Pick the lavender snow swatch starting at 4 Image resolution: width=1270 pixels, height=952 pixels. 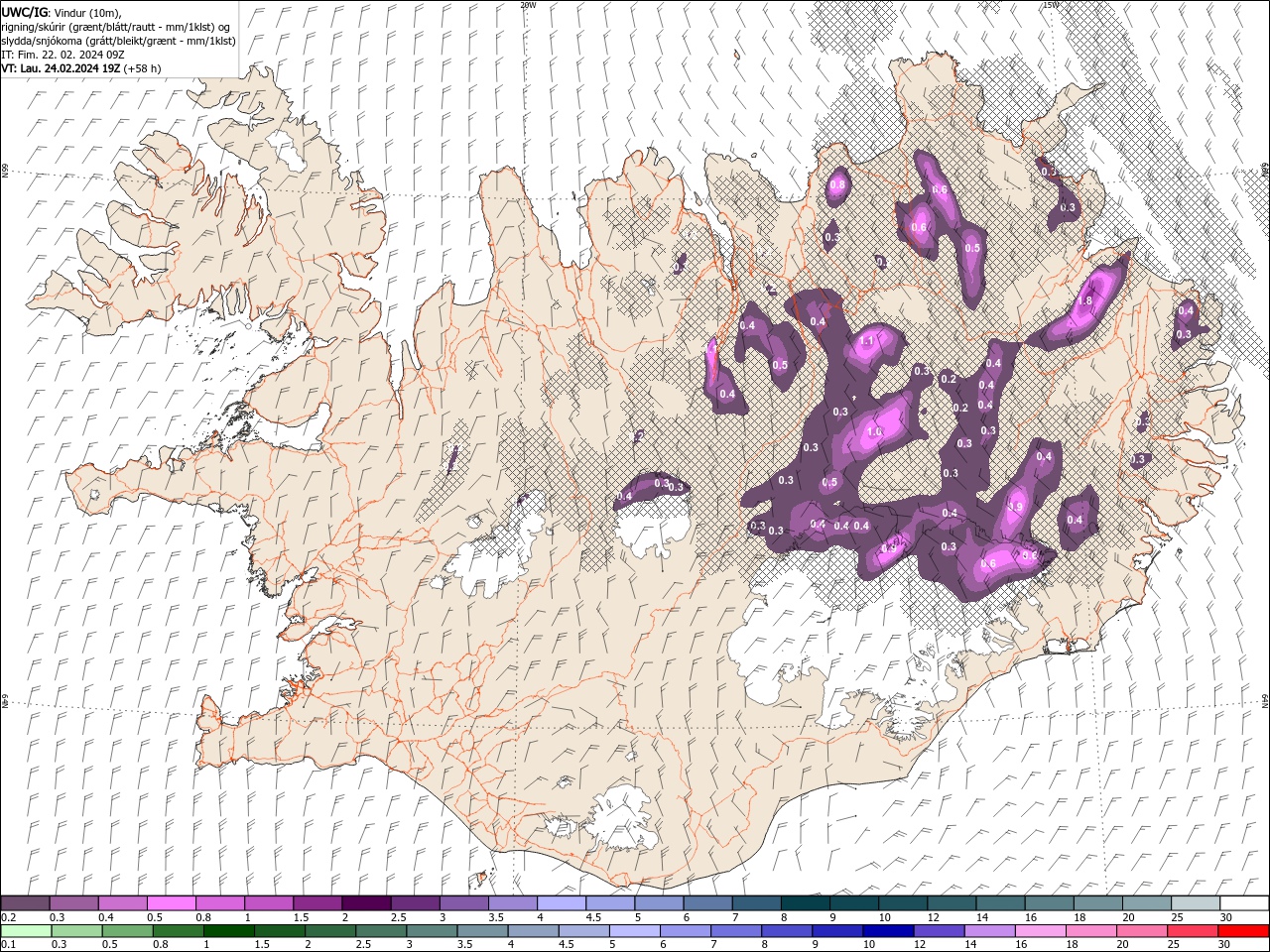point(561,903)
